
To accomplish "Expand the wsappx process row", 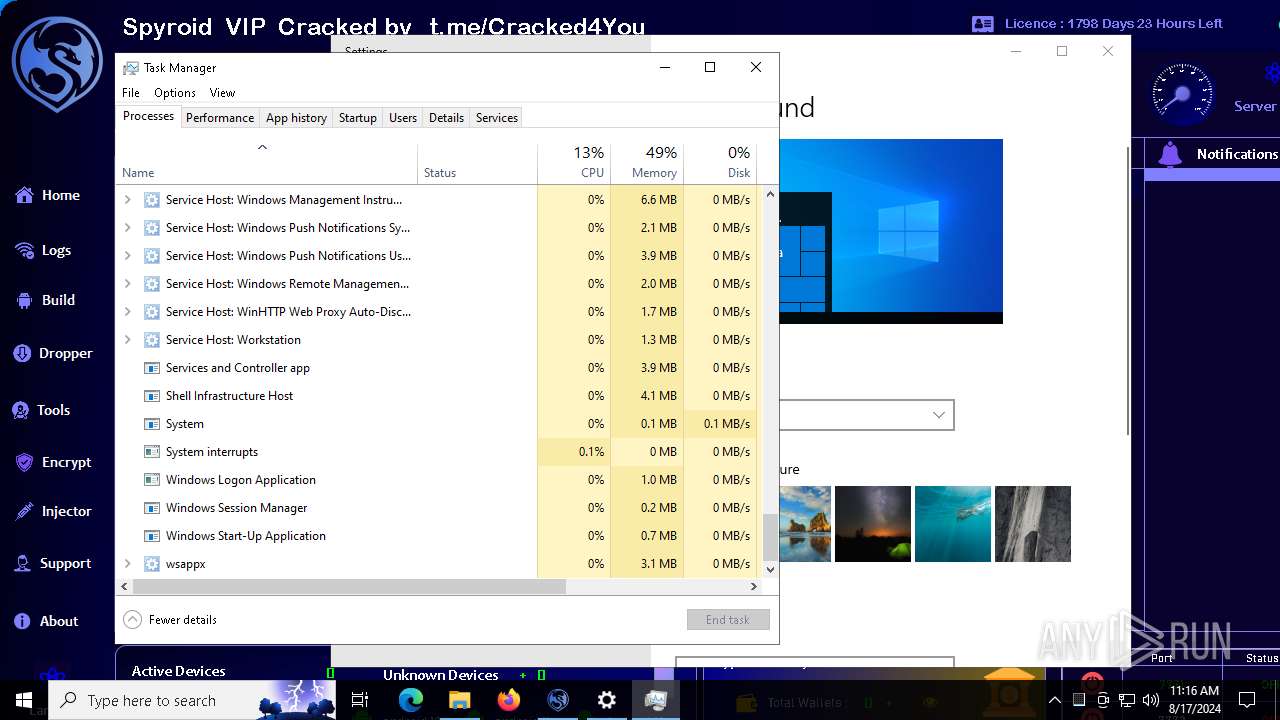I will click(x=127, y=564).
